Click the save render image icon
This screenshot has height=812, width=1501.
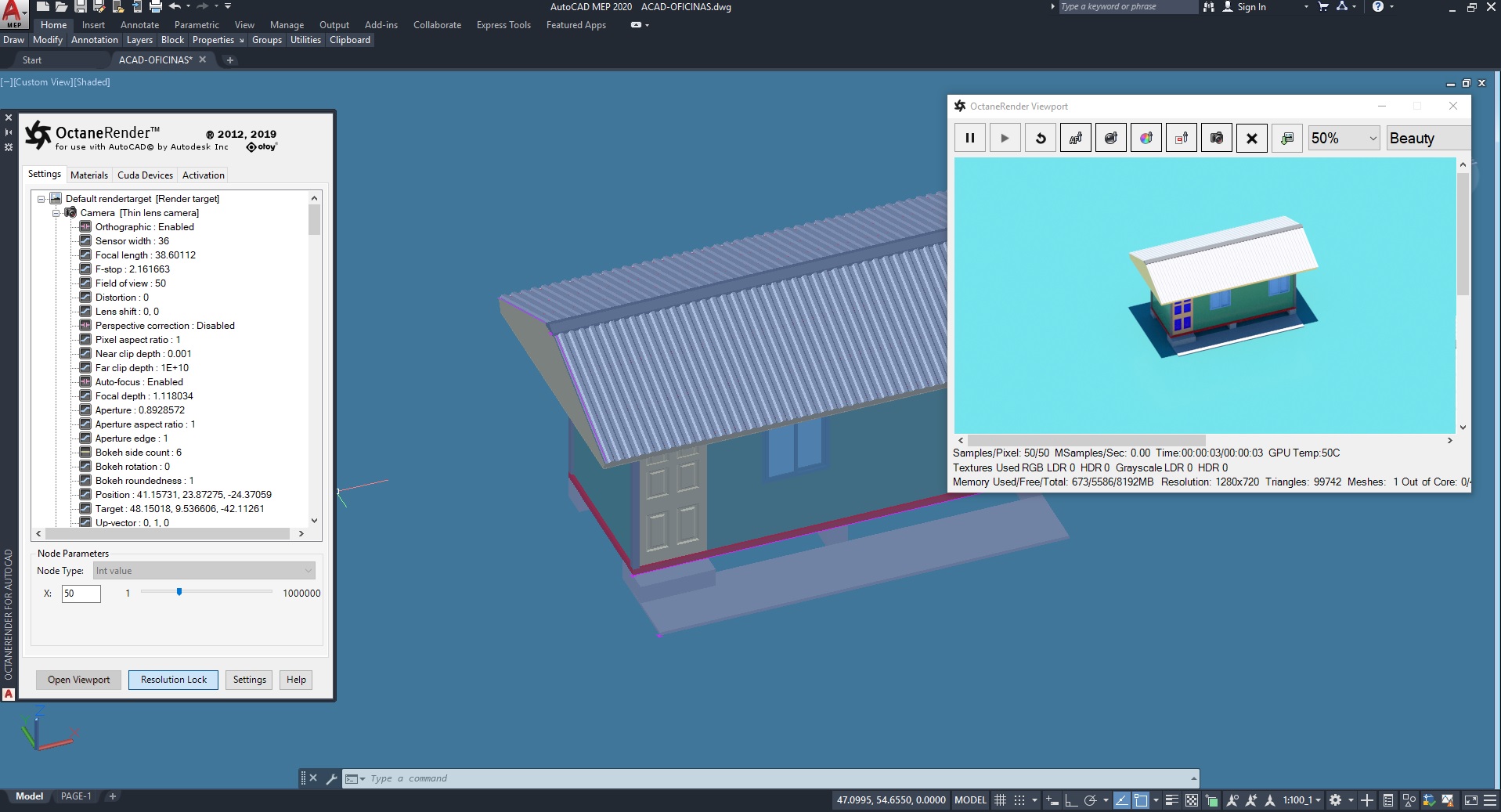(x=1287, y=139)
